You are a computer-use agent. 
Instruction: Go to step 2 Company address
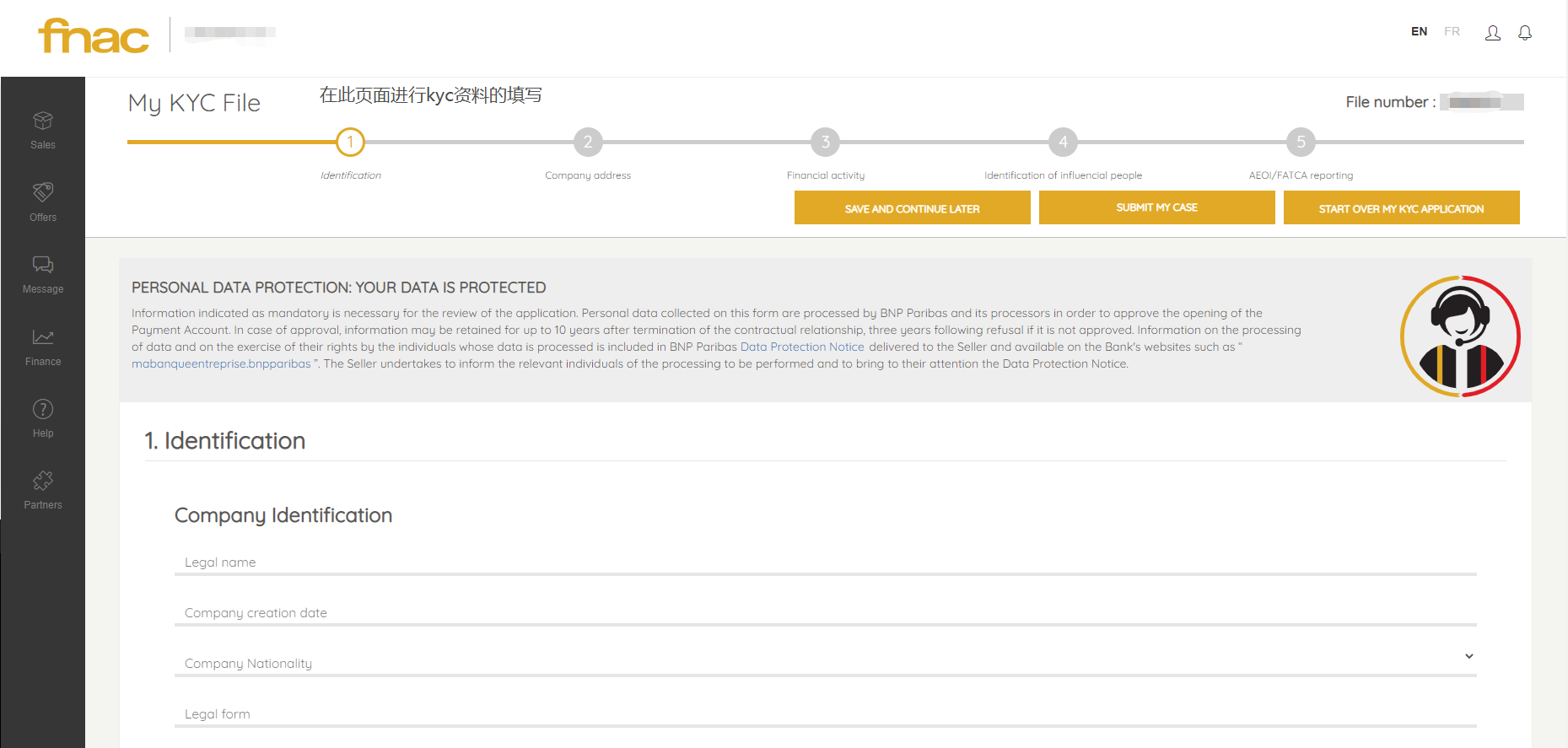[x=588, y=143]
